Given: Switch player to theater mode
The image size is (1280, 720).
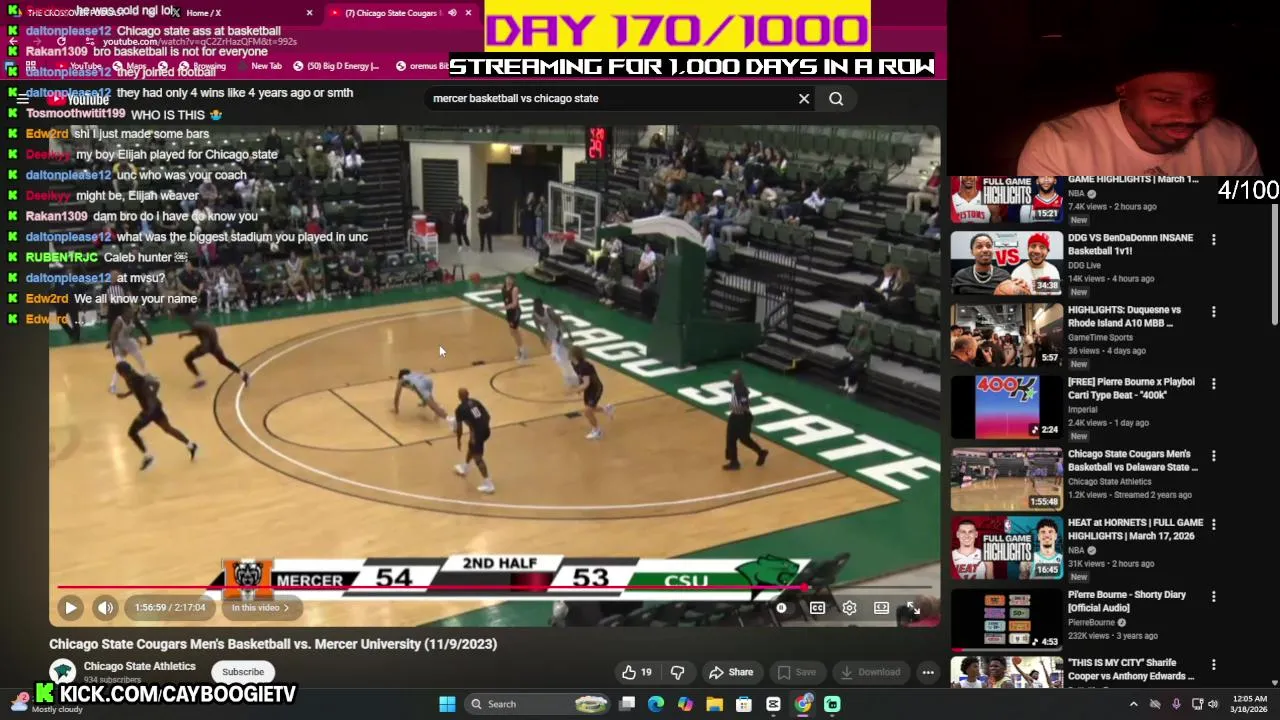Looking at the screenshot, I should pyautogui.click(x=881, y=607).
